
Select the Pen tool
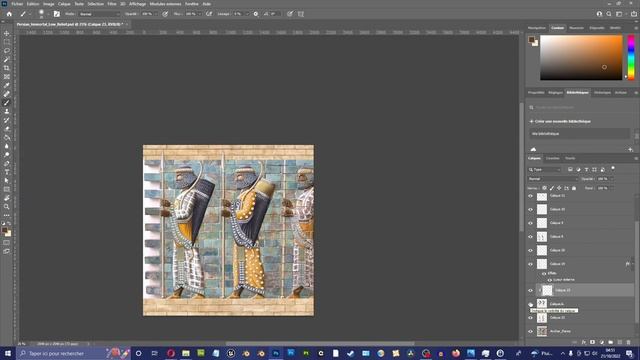point(7,164)
